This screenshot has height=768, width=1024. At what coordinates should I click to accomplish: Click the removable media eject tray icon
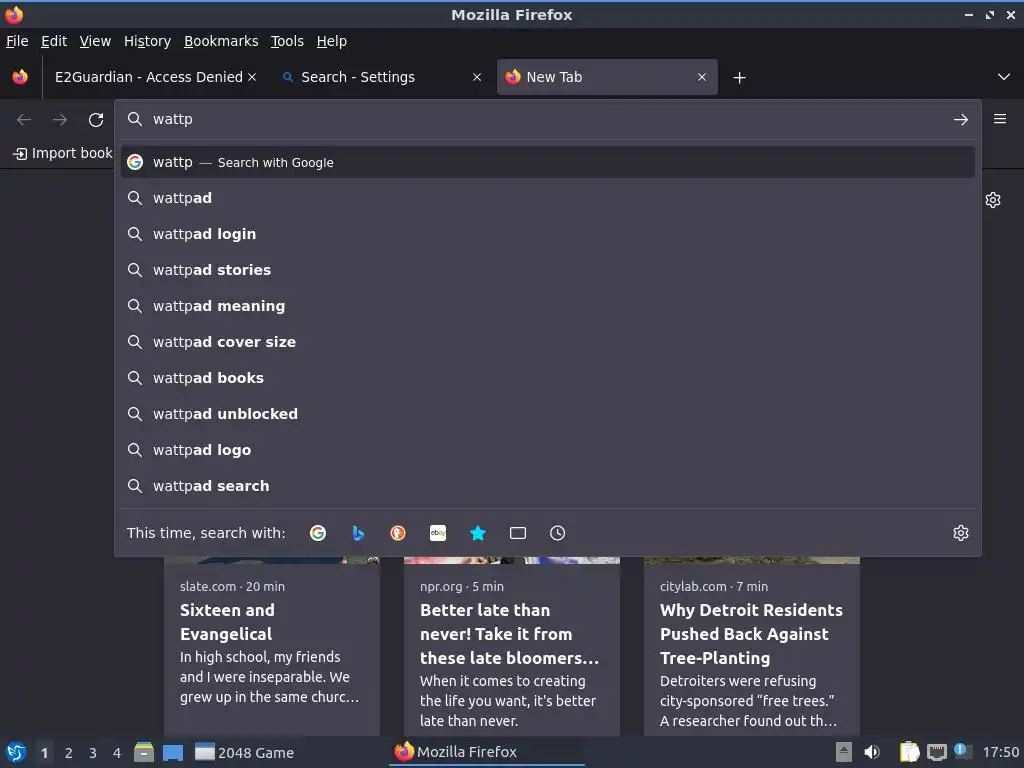[844, 752]
